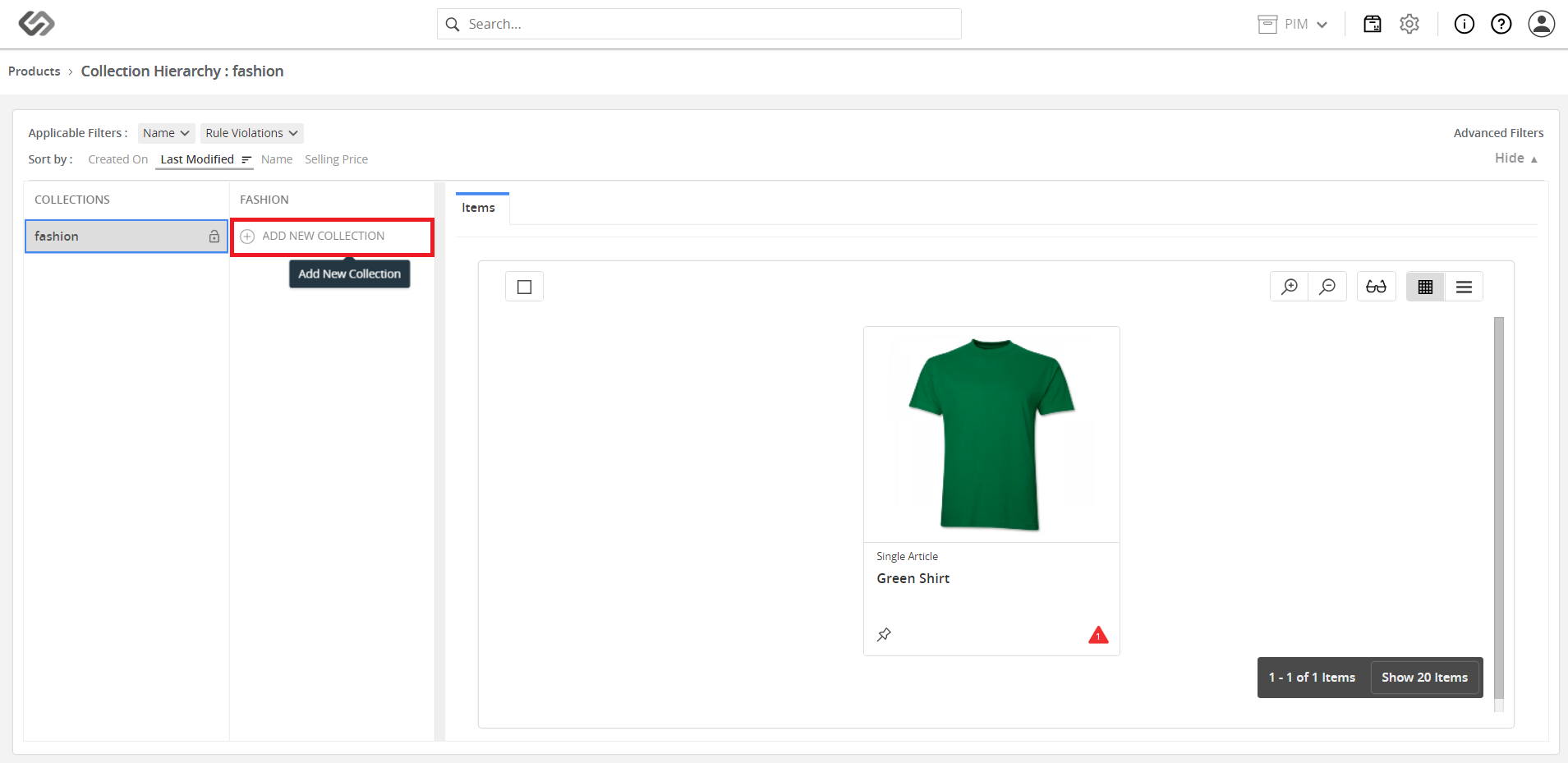Click the info circle icon
The width and height of the screenshot is (1568, 763).
click(x=1464, y=24)
